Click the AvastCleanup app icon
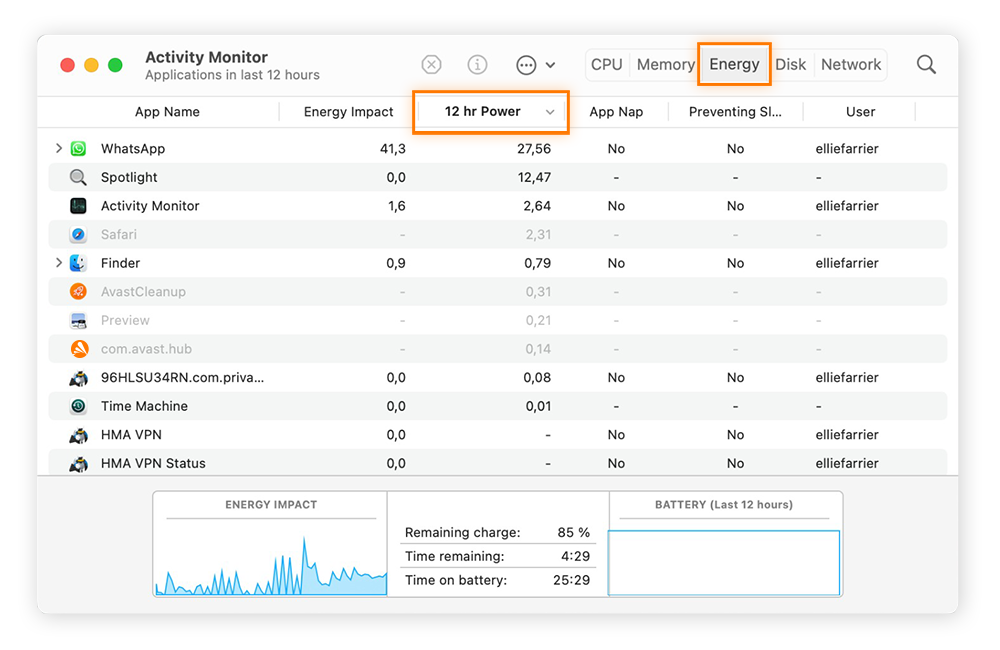Image resolution: width=1000 pixels, height=650 pixels. [x=78, y=291]
